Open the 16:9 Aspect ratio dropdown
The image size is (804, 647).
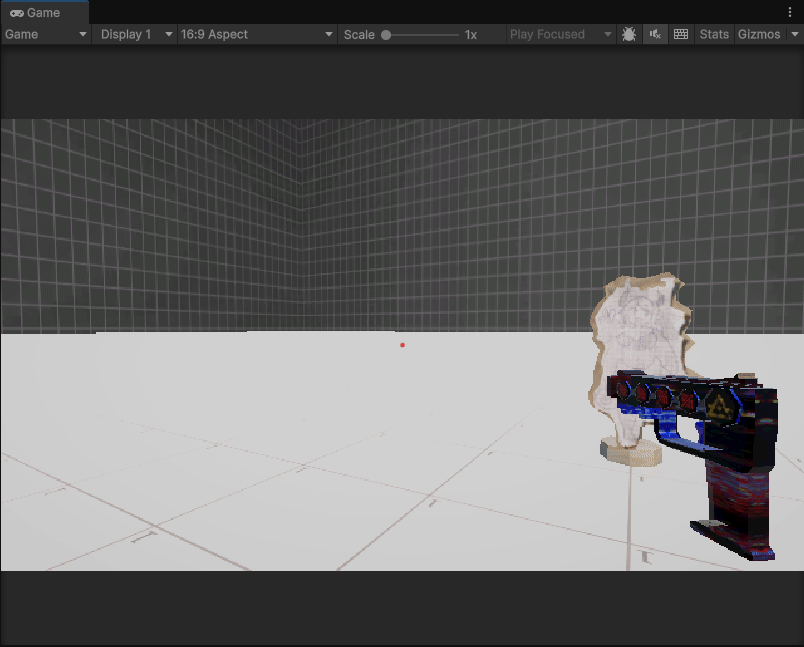coord(257,34)
